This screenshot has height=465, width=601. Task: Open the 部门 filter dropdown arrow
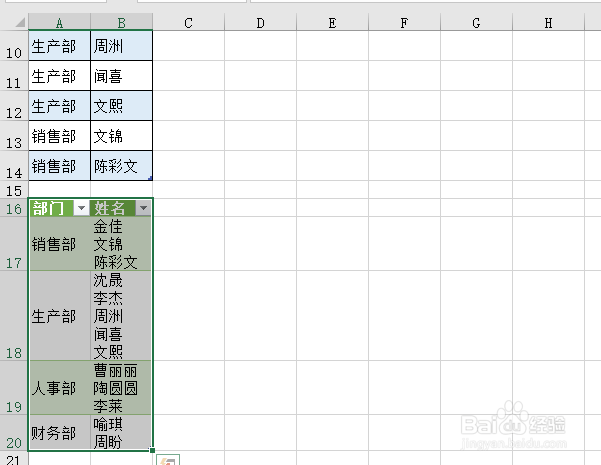pyautogui.click(x=81, y=208)
